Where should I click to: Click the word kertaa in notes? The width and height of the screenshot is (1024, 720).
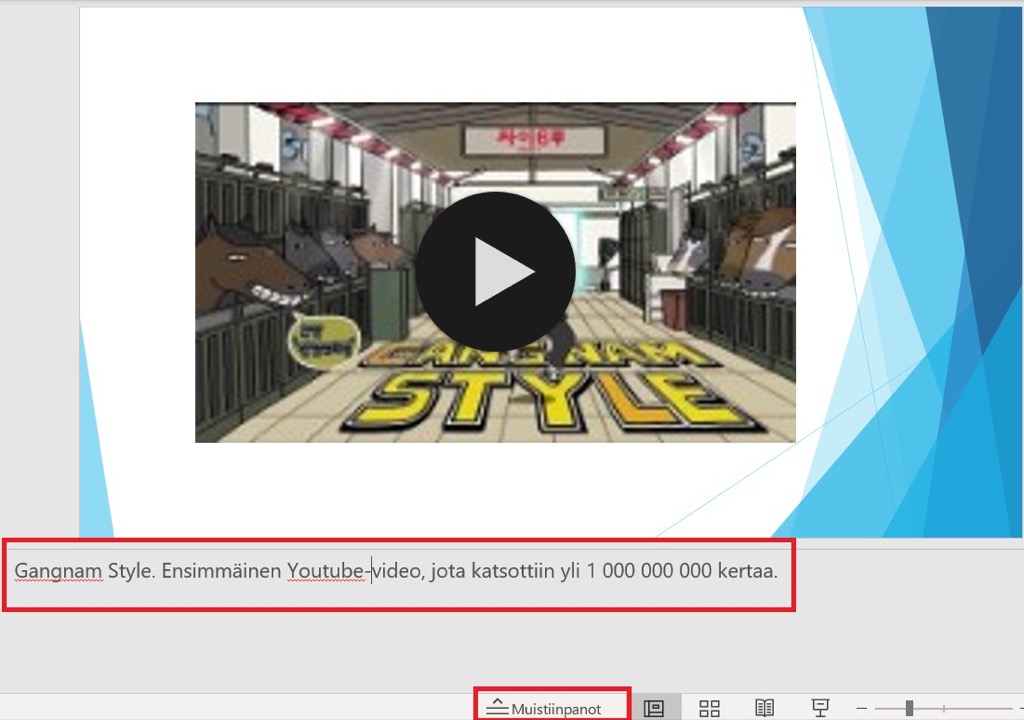coord(747,571)
